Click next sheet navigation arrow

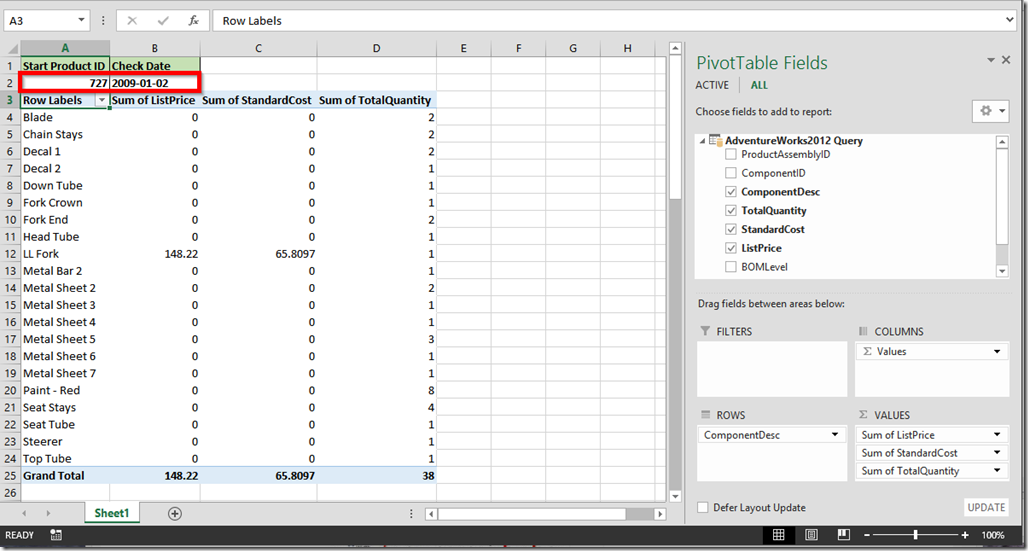(48, 513)
